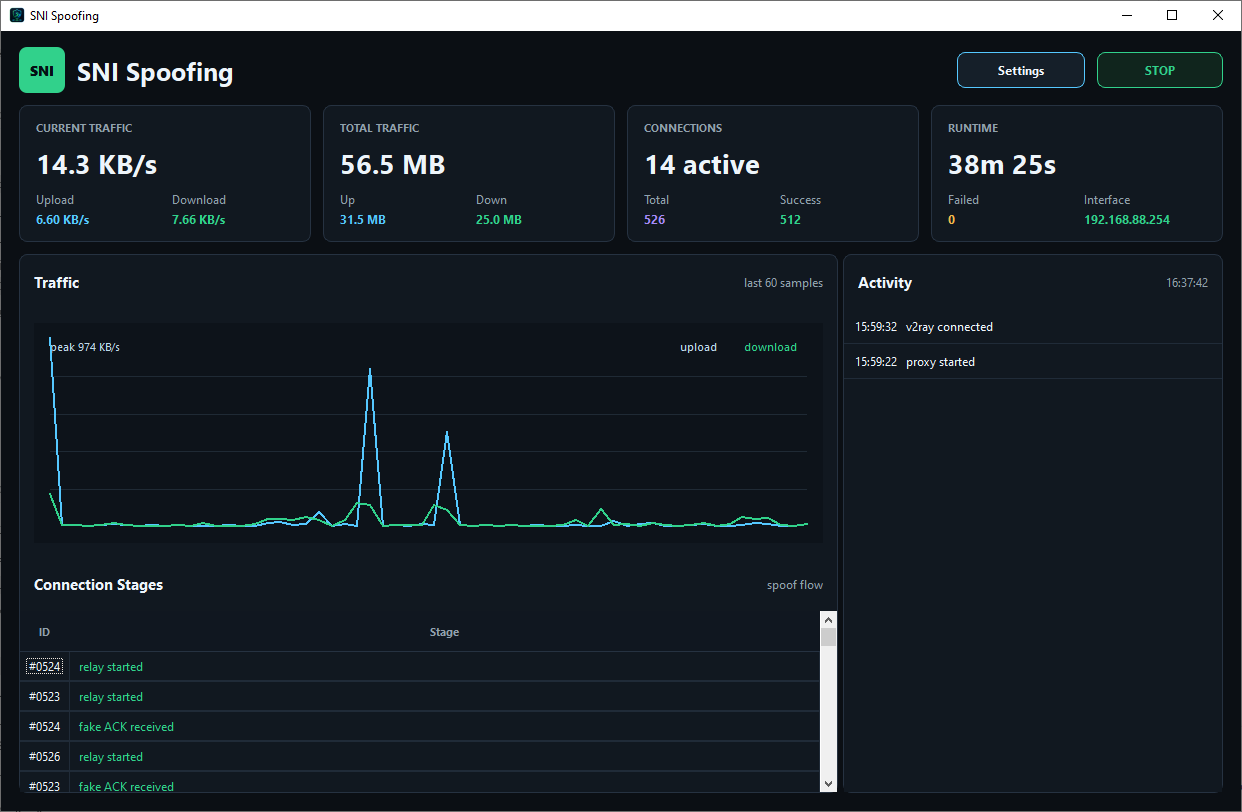This screenshot has height=812, width=1242.
Task: Click 'relay started' in the #0526 row
Action: point(111,757)
